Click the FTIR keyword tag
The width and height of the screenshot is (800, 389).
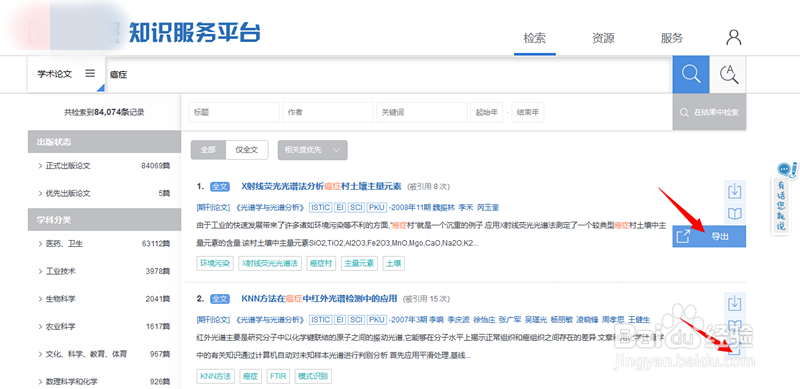(279, 377)
